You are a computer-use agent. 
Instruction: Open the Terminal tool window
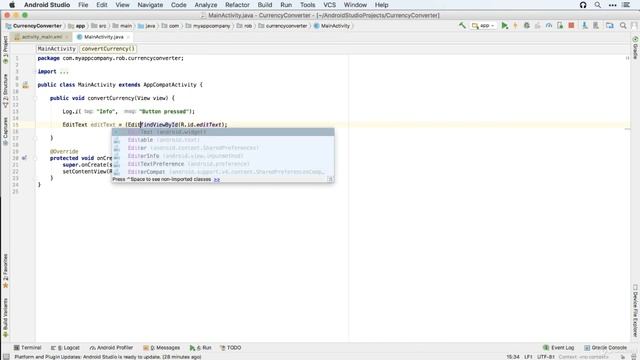pos(27,348)
